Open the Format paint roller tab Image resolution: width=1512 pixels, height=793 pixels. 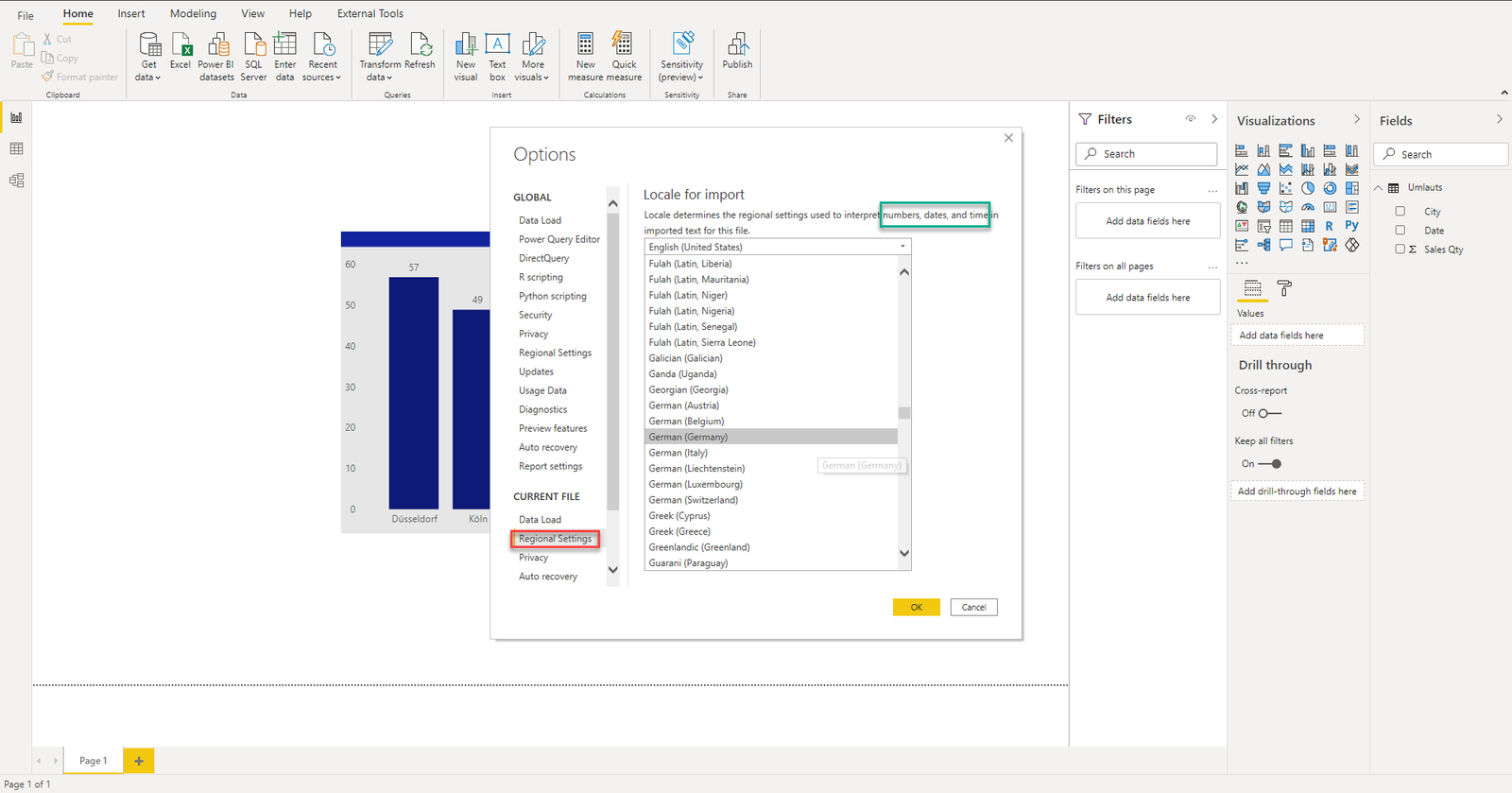point(1284,288)
